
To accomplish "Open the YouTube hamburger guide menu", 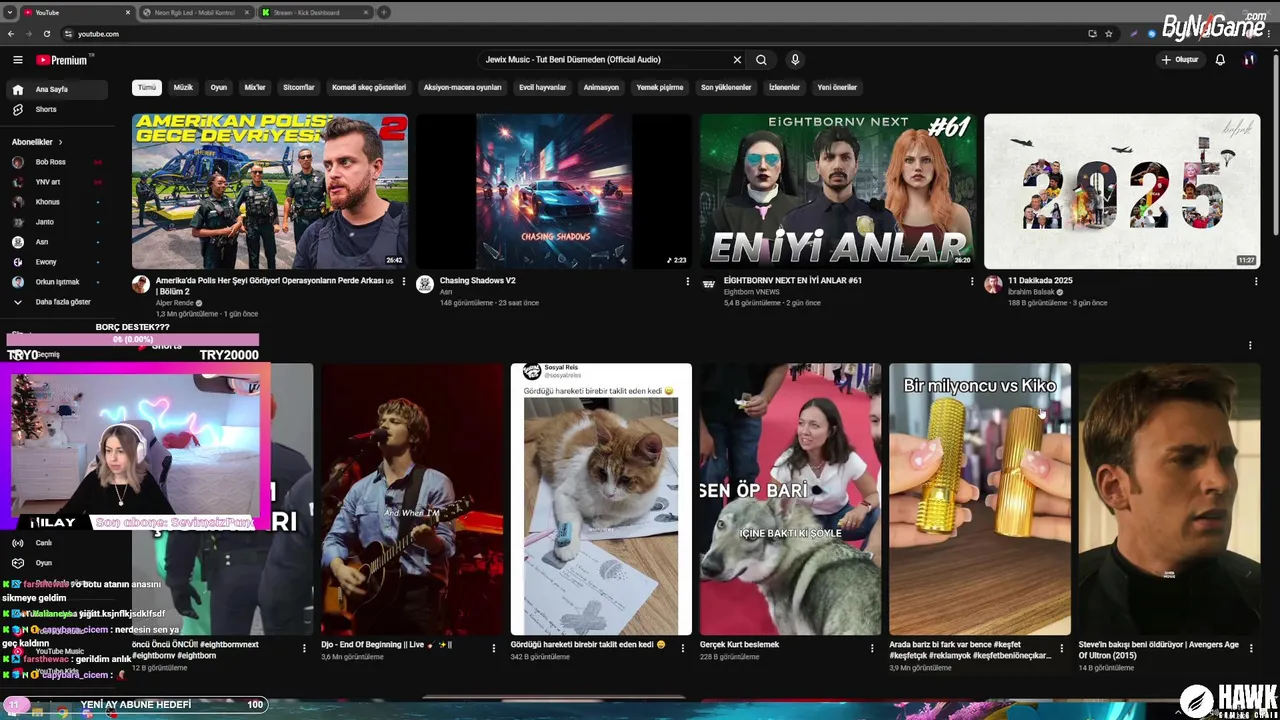I will 17,60.
